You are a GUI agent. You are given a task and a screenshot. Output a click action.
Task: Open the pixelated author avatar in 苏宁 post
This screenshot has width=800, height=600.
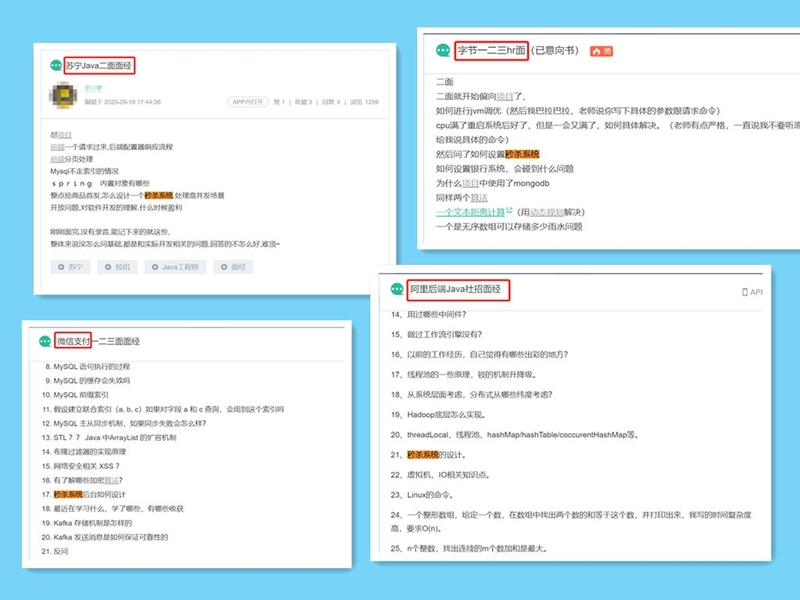click(63, 95)
